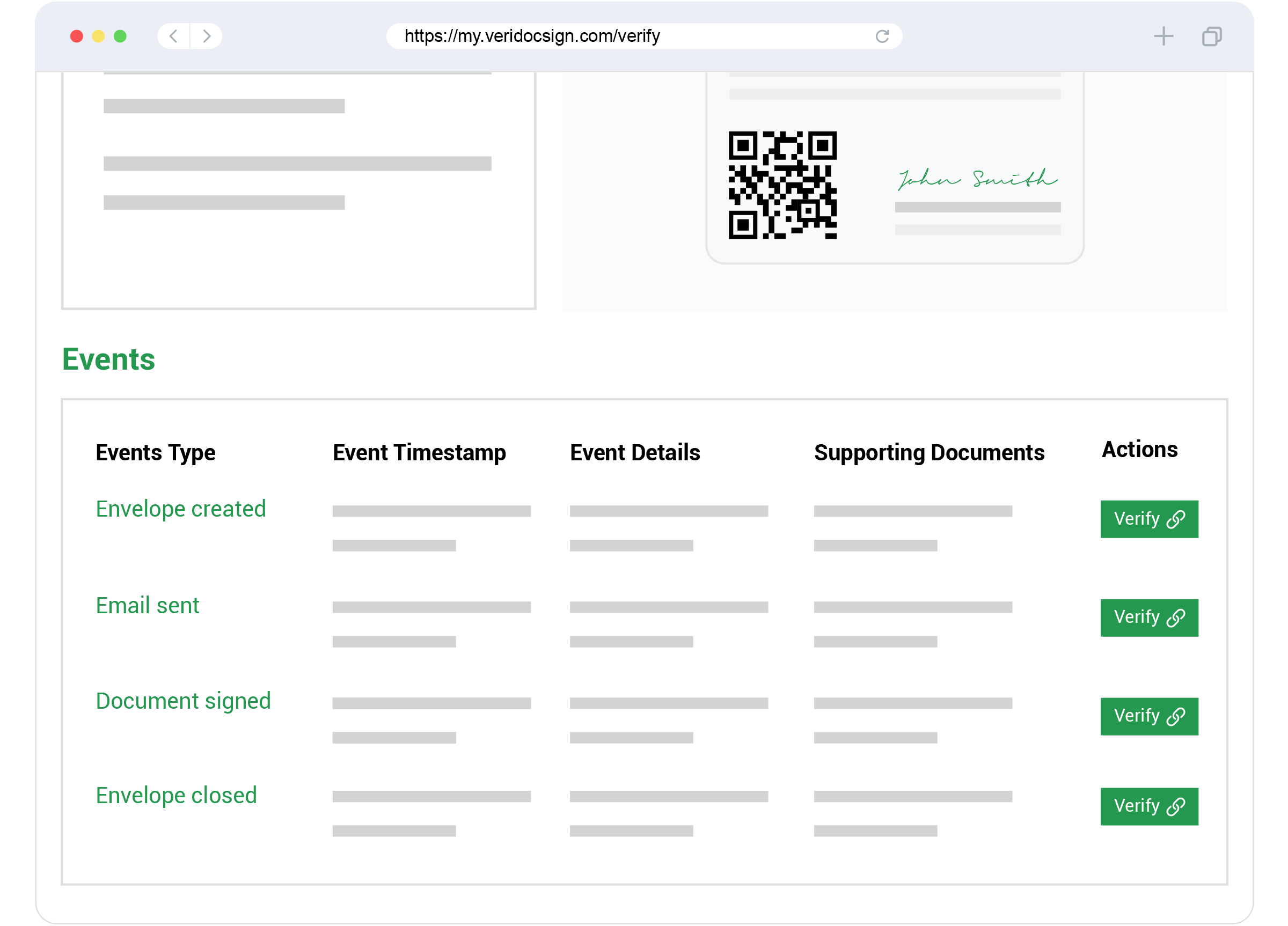The image size is (1288, 926).
Task: Open the tab overview icon
Action: 1211,36
